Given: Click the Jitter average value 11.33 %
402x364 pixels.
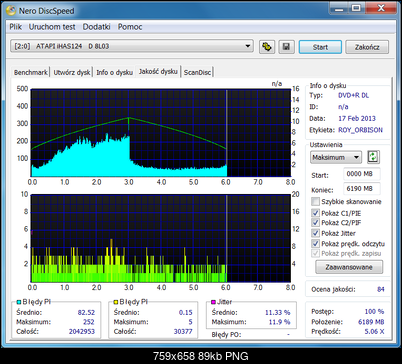Looking at the screenshot, I should 277,313.
